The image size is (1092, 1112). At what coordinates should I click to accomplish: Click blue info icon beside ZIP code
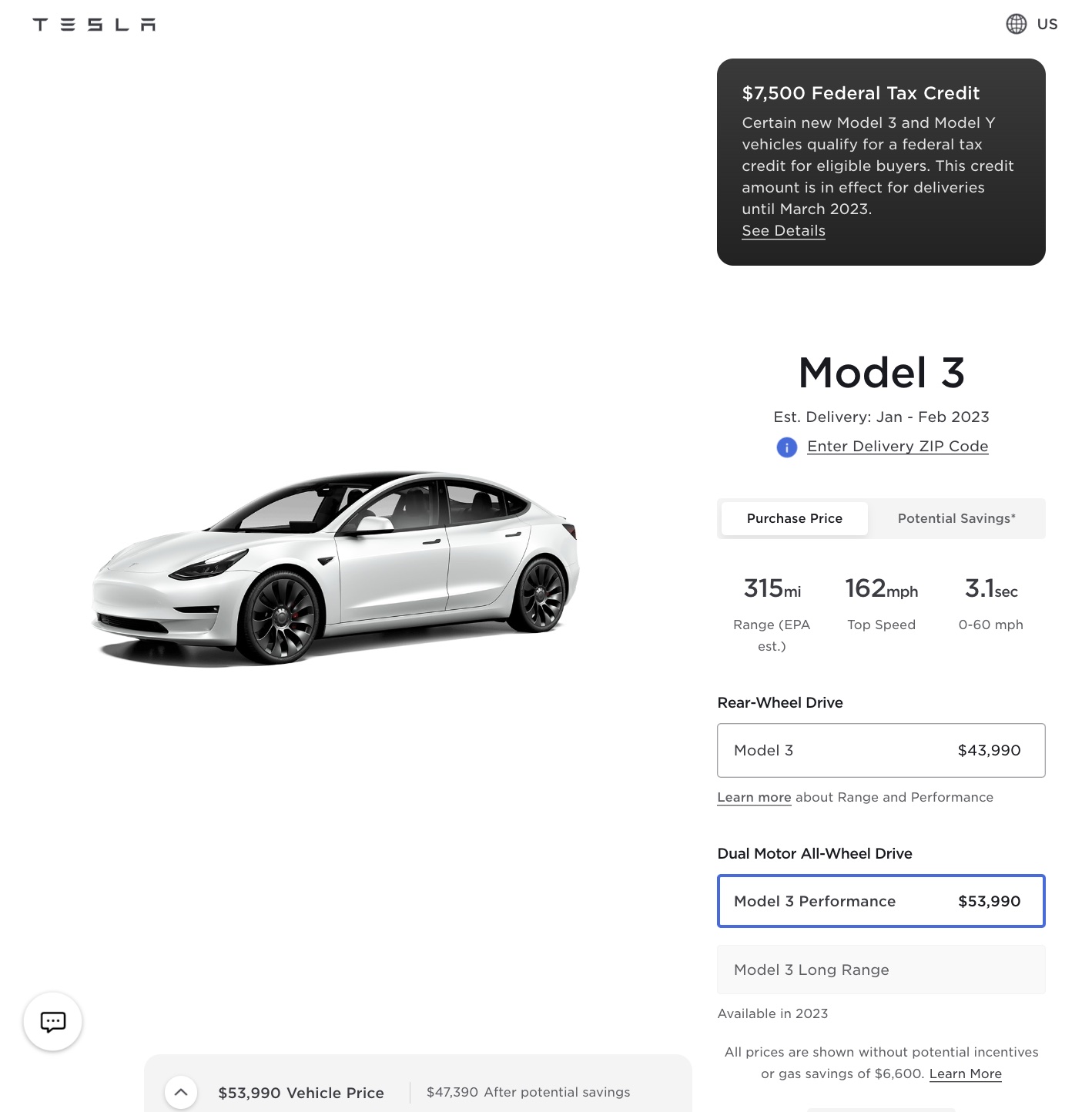click(x=786, y=447)
